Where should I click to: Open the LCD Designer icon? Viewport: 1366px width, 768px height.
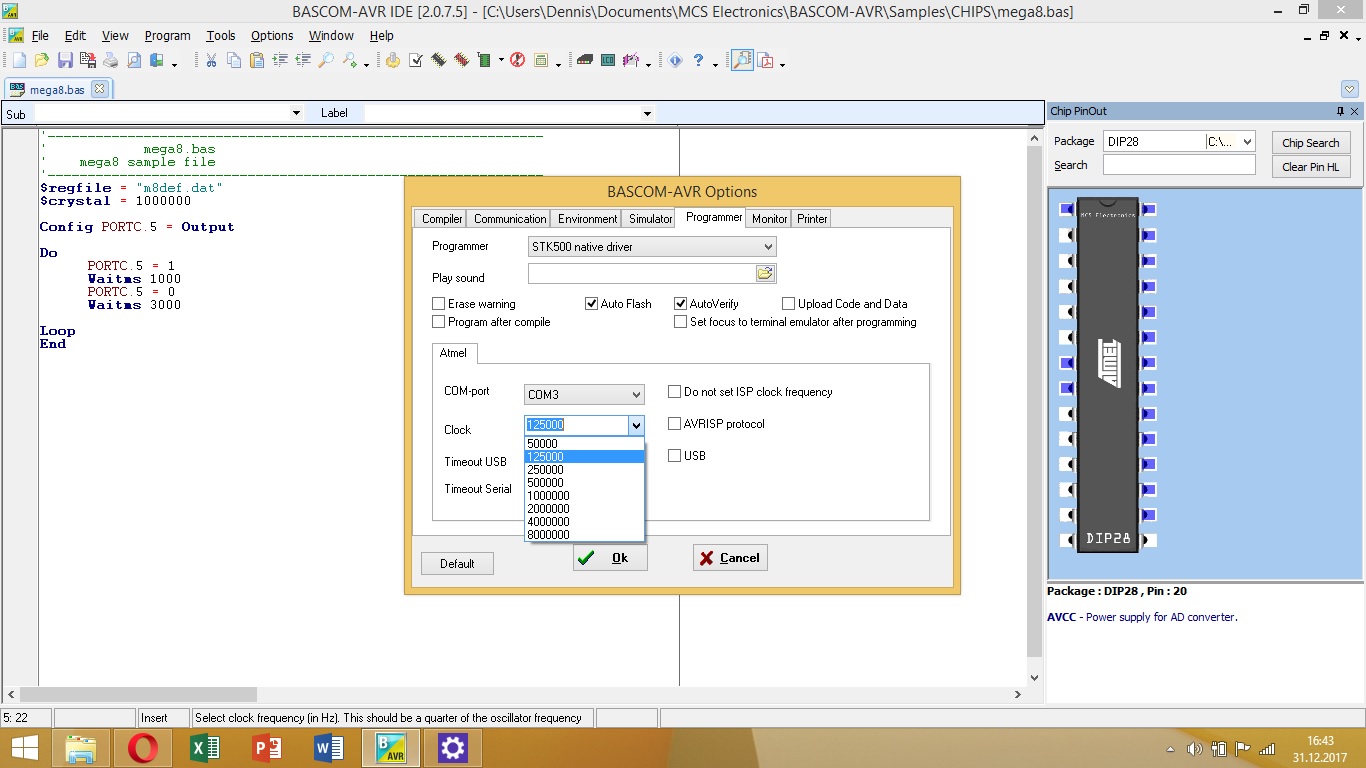(608, 61)
